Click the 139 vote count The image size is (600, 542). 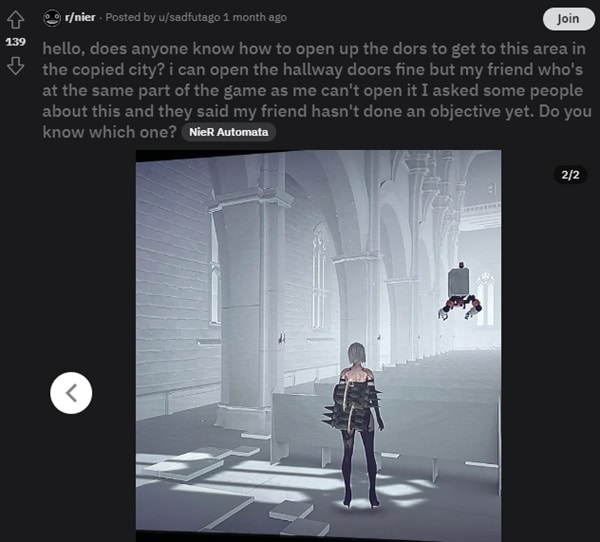[15, 42]
